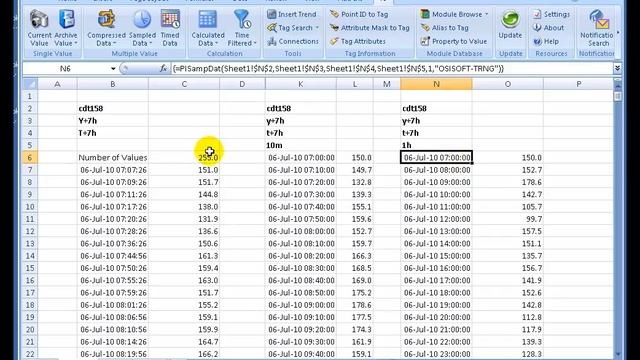Select Property to Value
The image size is (640, 360).
point(453,41)
